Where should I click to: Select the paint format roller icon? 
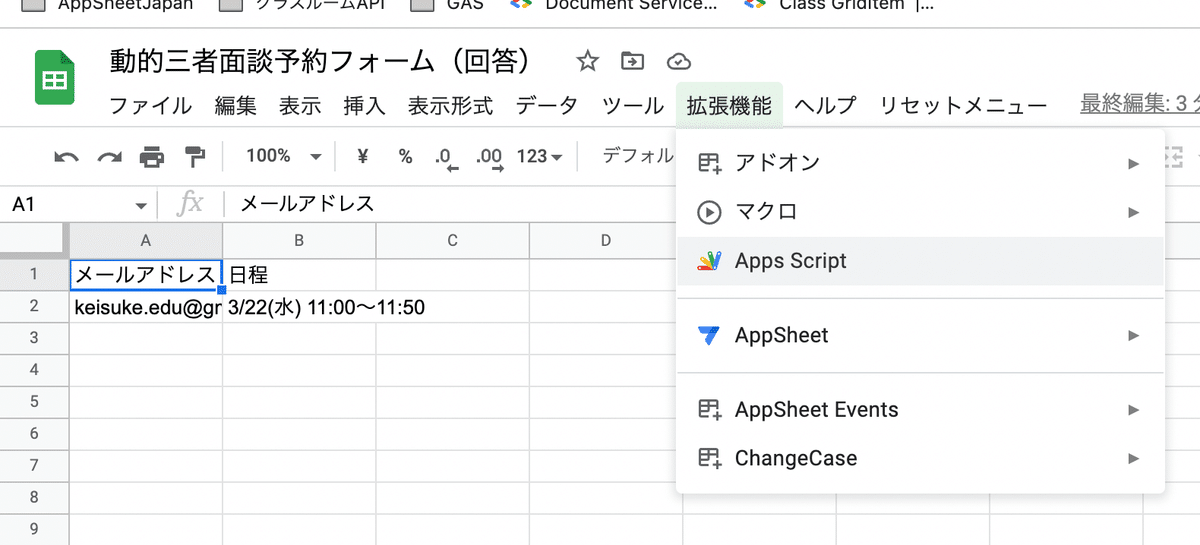(194, 157)
